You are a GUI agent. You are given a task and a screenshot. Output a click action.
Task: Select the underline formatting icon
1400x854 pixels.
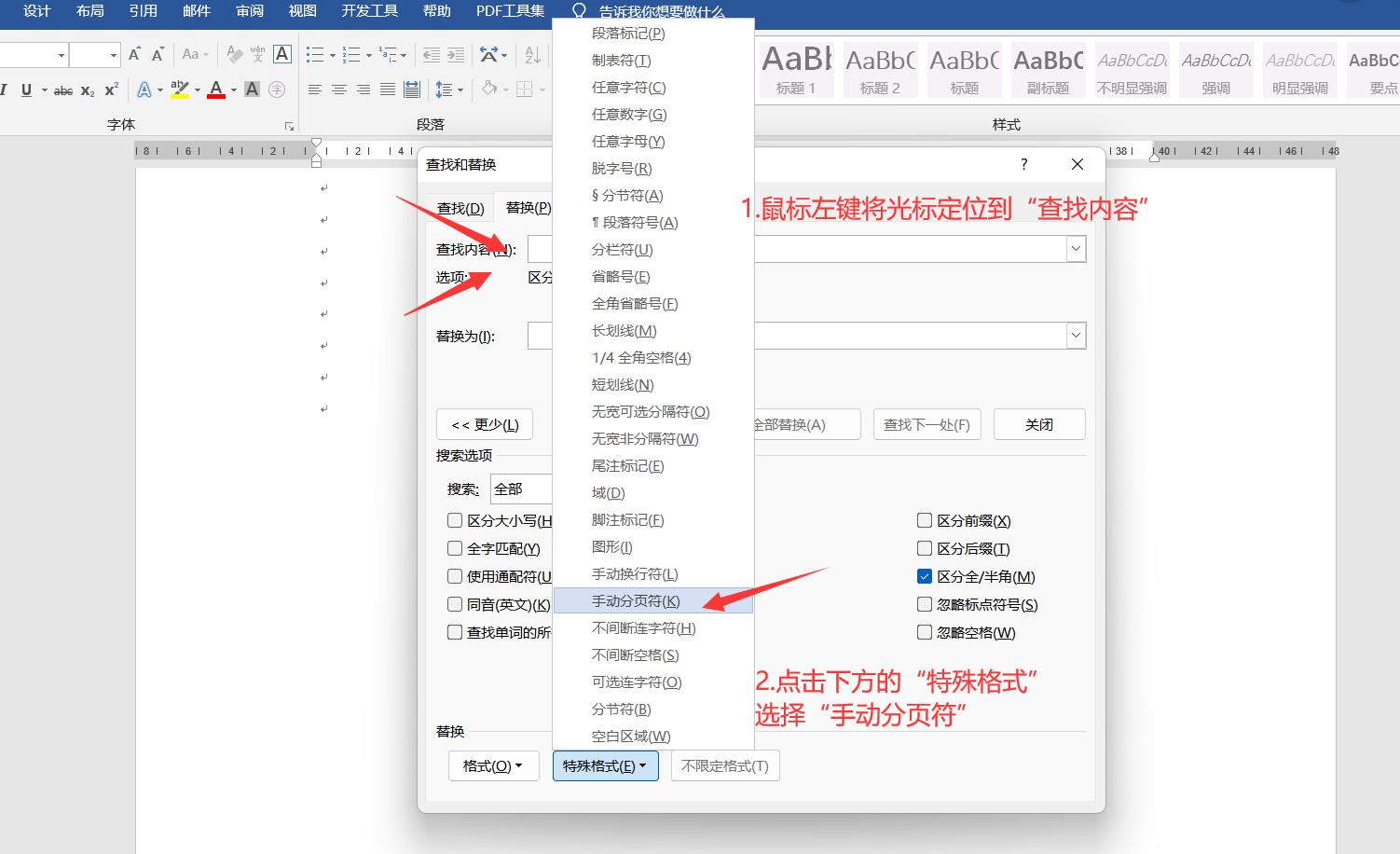[x=27, y=90]
